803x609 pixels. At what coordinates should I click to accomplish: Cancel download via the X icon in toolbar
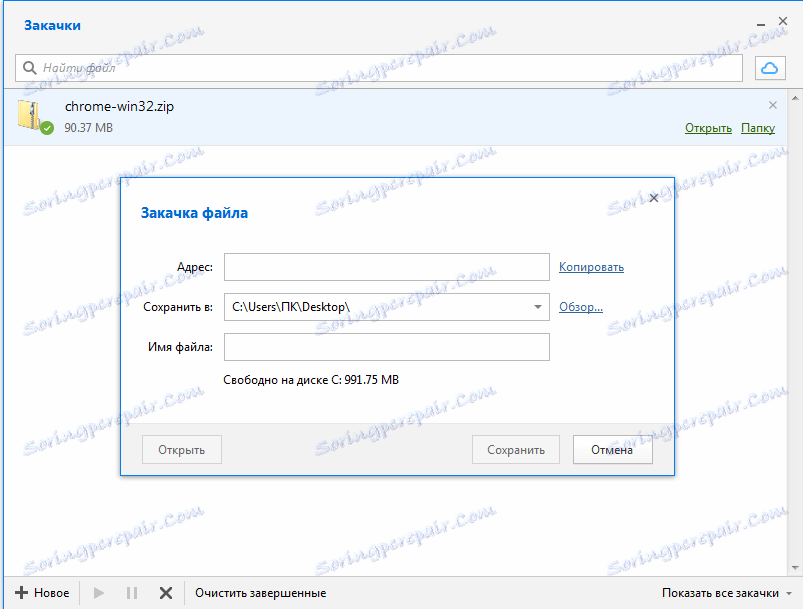(x=165, y=592)
